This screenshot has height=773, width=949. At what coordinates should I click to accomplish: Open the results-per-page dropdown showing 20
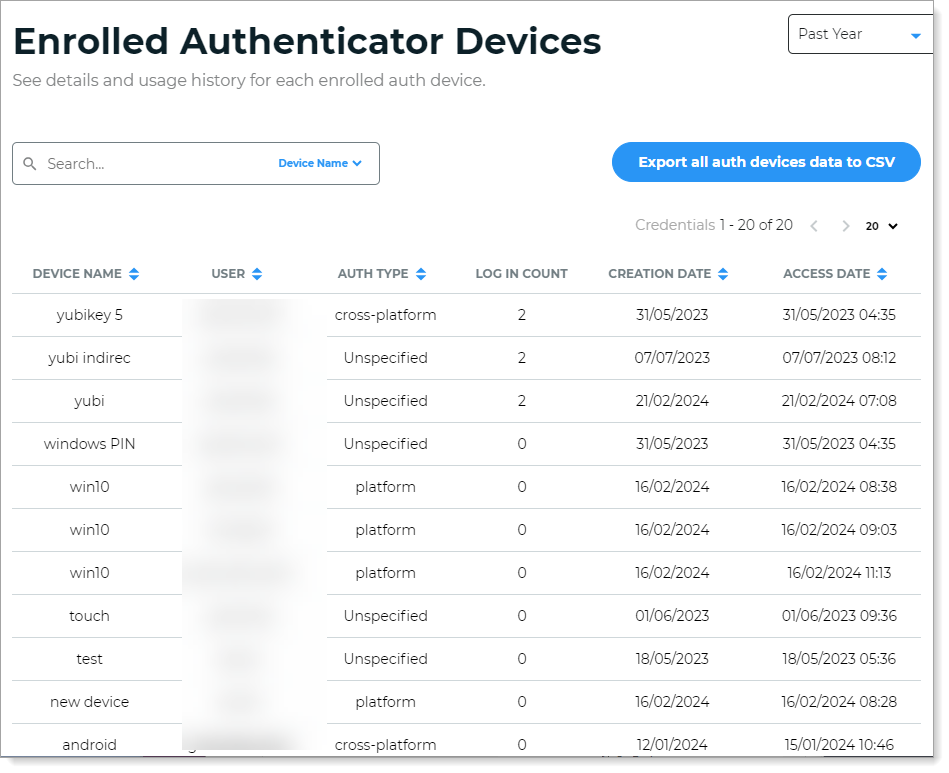881,226
